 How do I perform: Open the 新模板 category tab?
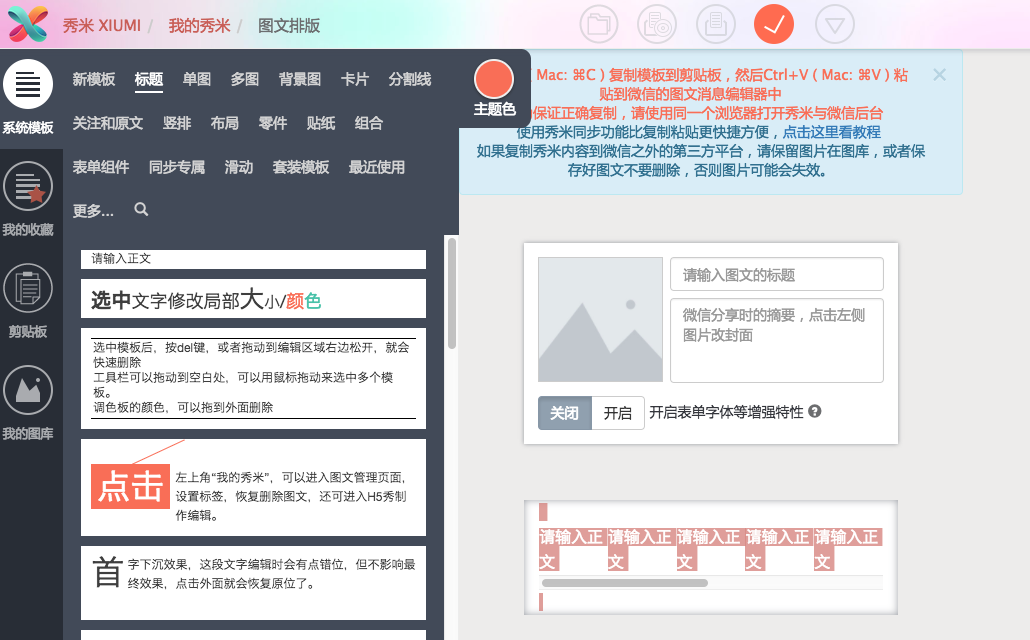coord(94,80)
